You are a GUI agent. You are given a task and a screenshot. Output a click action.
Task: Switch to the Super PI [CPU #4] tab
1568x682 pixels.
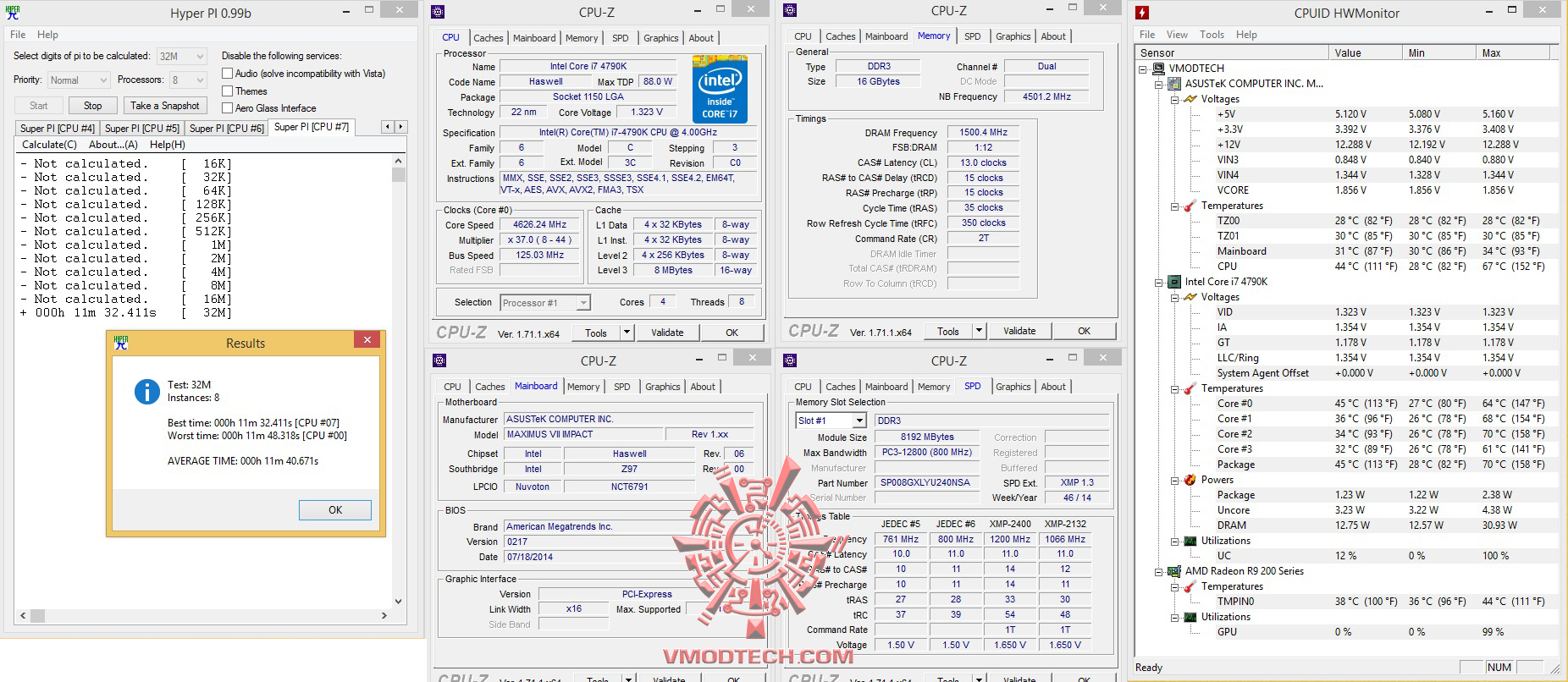pos(58,129)
